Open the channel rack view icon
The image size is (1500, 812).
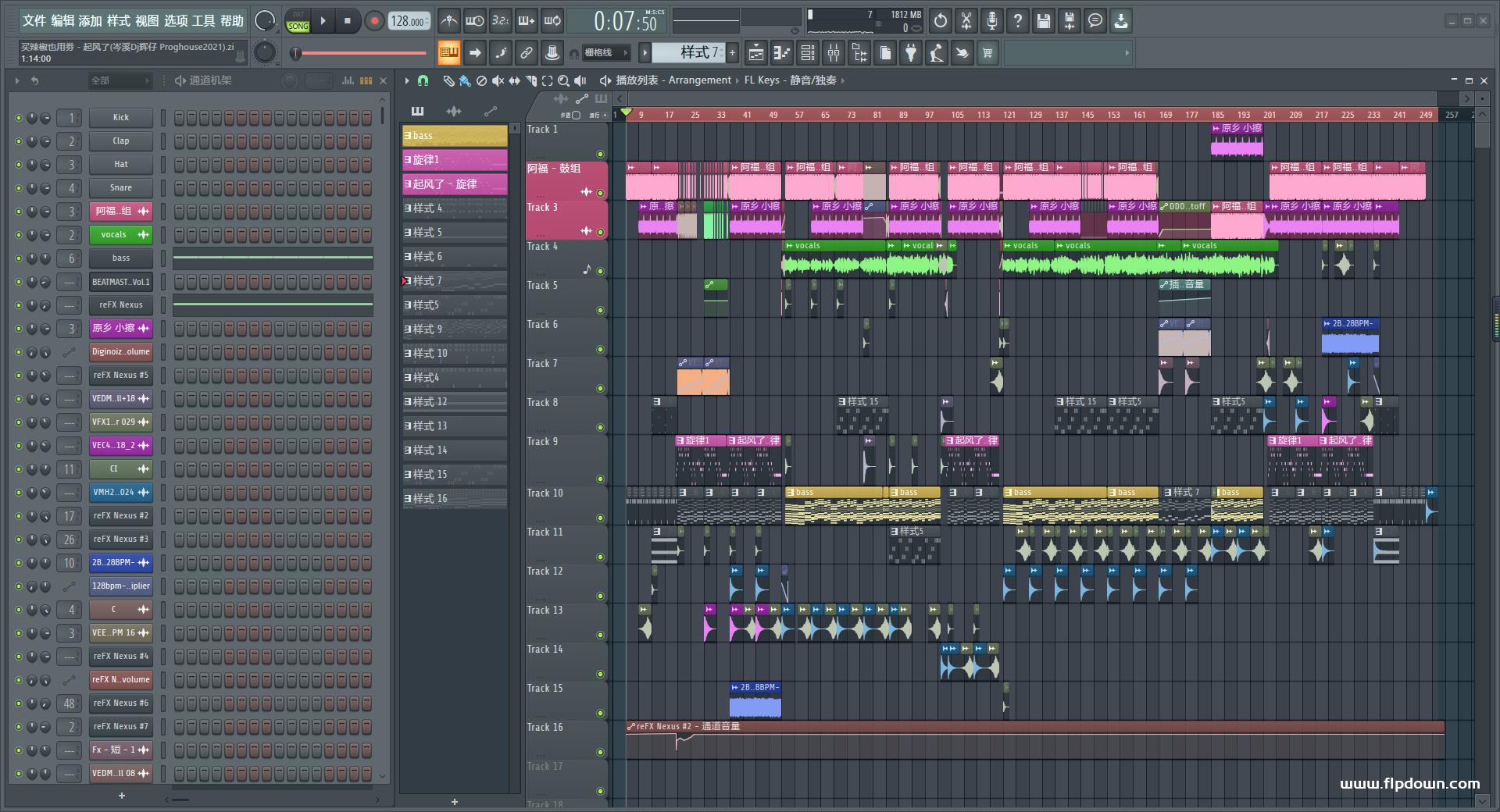pos(808,53)
